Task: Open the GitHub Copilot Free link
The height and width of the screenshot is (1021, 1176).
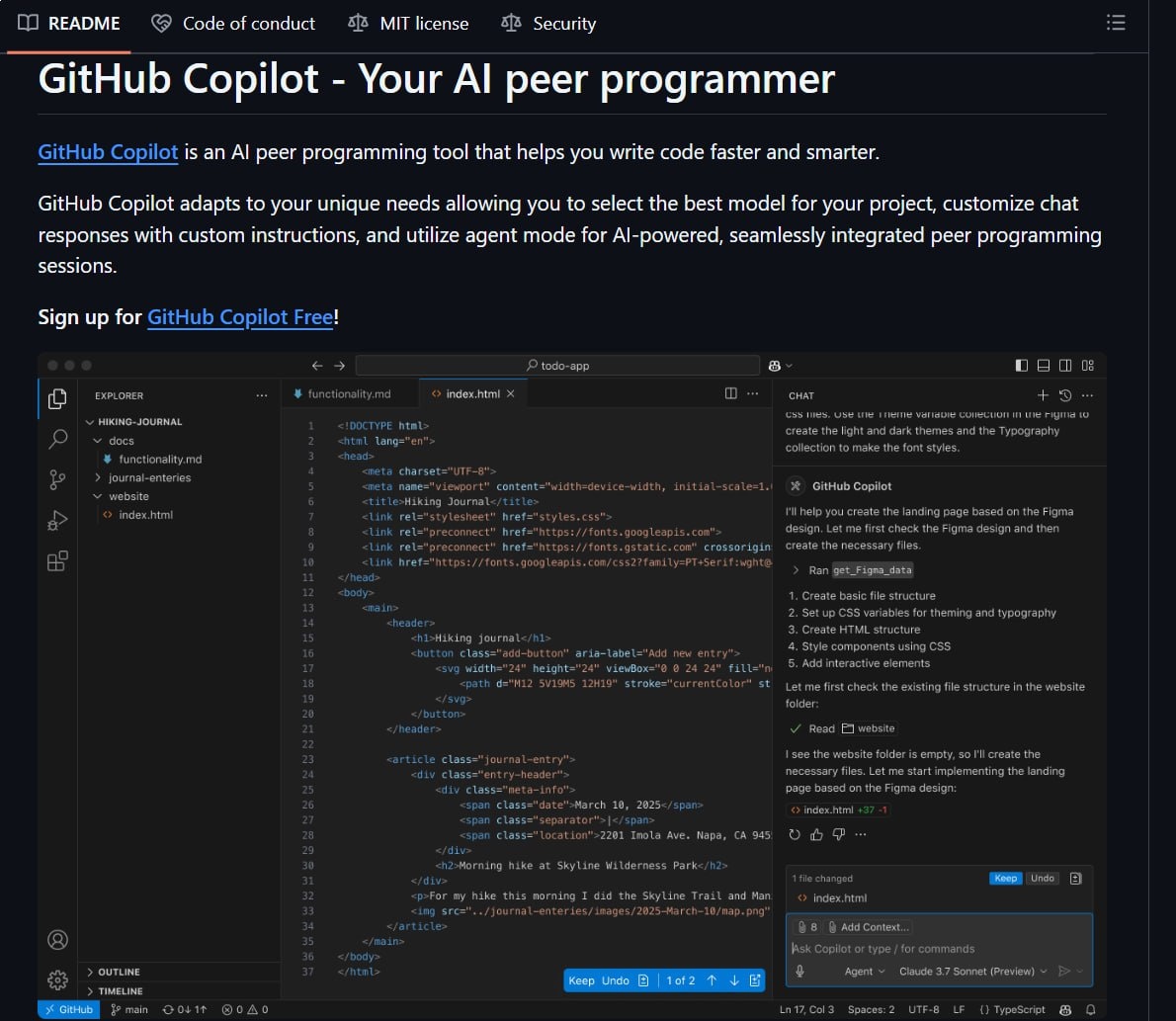Action: click(240, 317)
